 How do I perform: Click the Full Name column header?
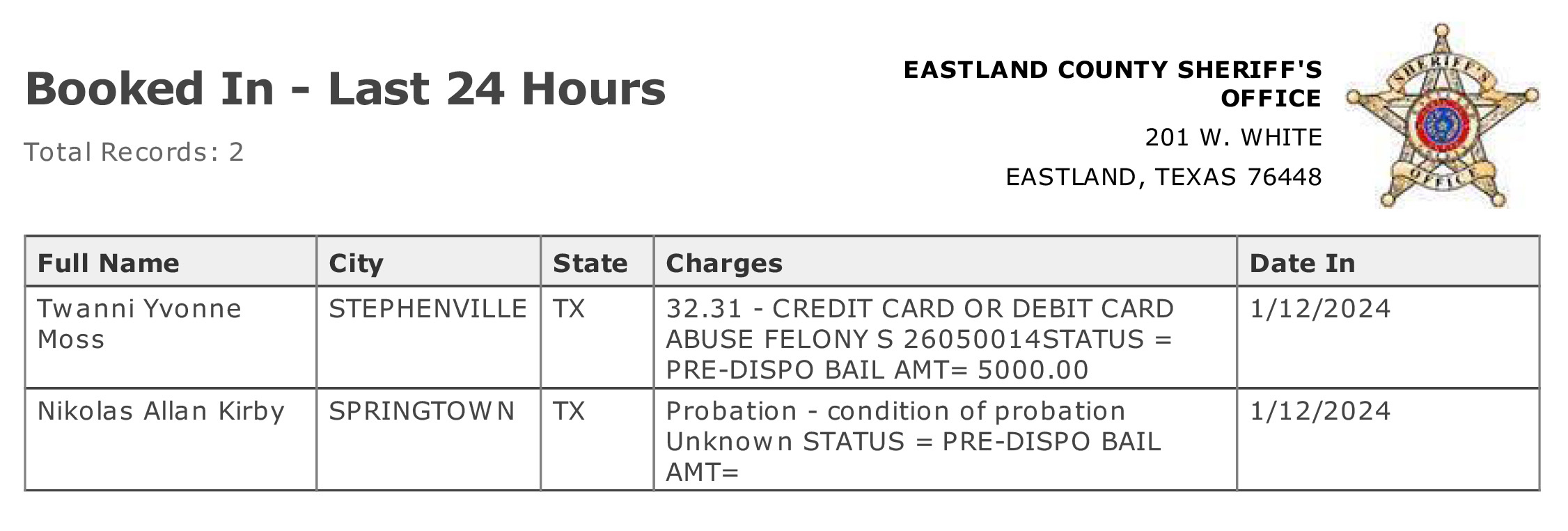(171, 262)
